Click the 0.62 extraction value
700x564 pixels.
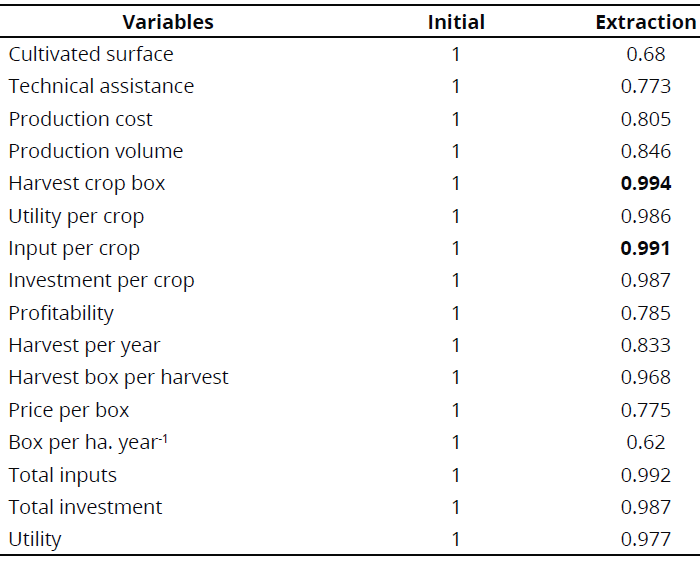pos(646,442)
